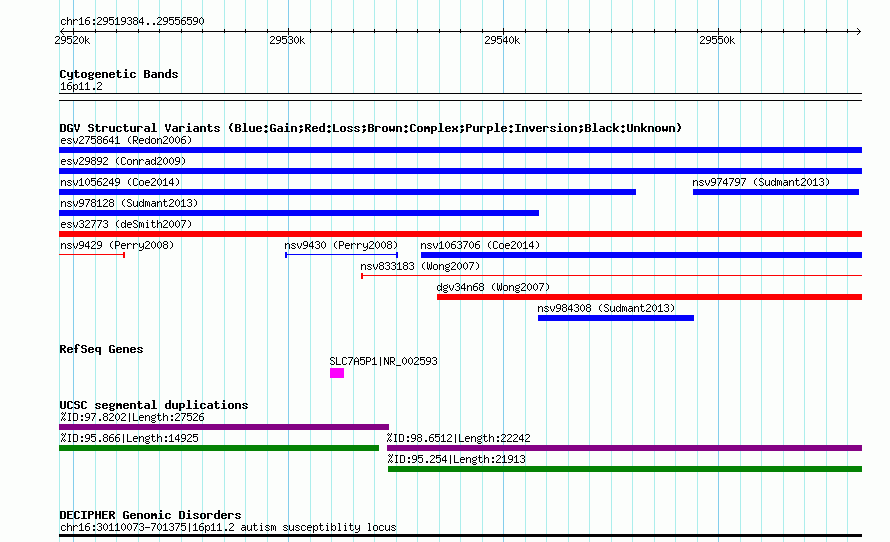This screenshot has width=890, height=542.
Task: Click the nsv833183 (Wong2007) label text
Action: click(420, 266)
